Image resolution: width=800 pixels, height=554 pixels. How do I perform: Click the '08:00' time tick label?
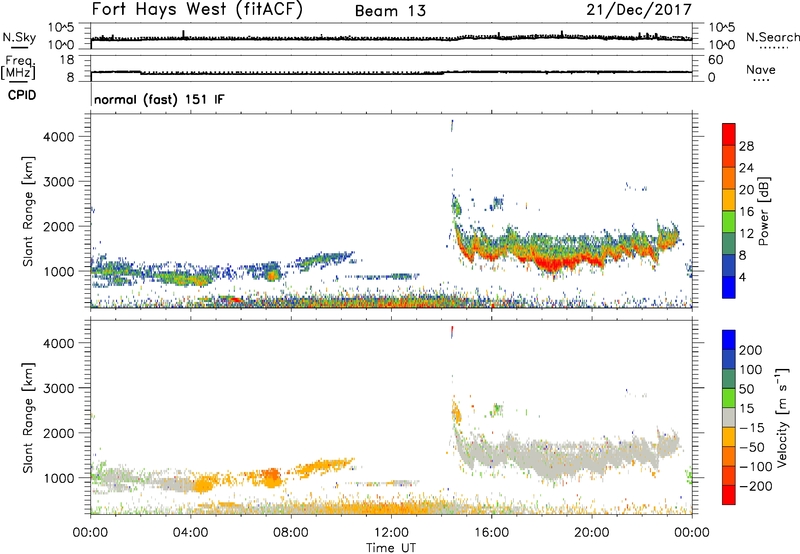point(291,533)
